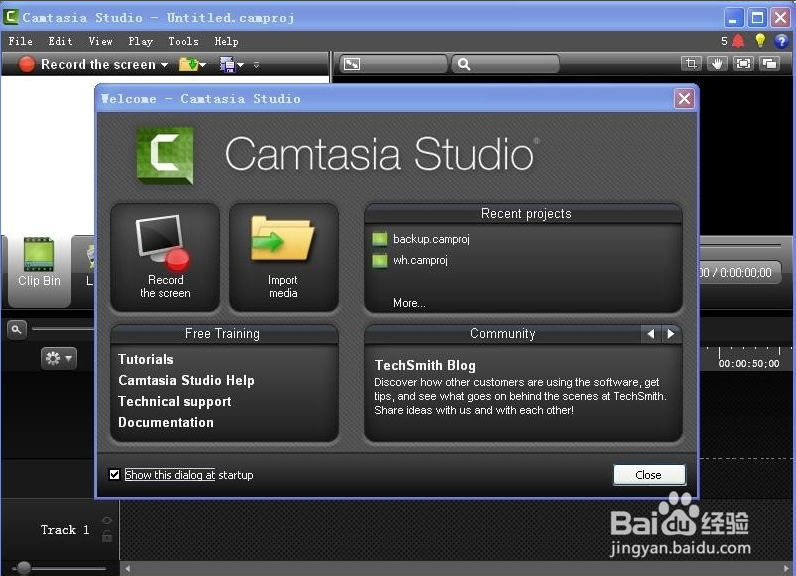Click the wh.camproj project name
Viewport: 796px width, 576px height.
[x=420, y=260]
